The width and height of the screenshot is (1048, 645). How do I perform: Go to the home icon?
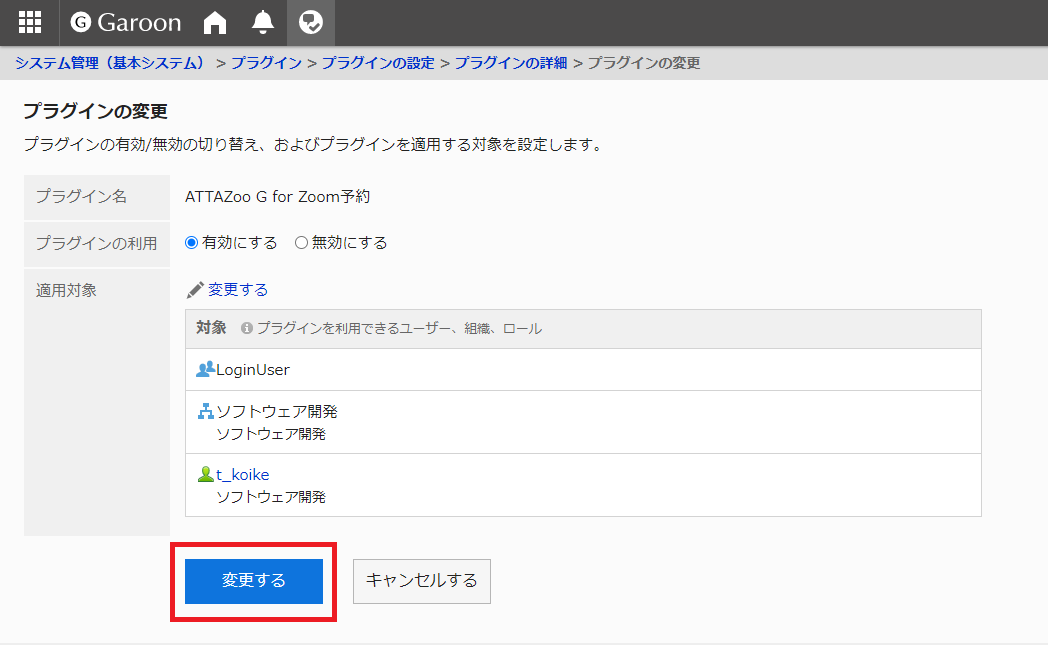(215, 22)
